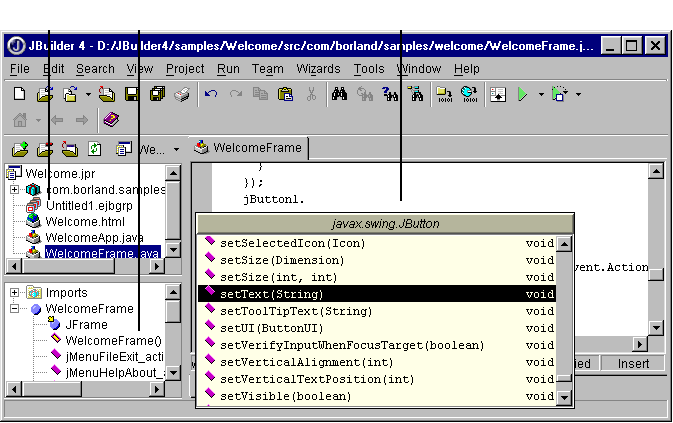The image size is (673, 423).
Task: Click the completion list scroll down arrow
Action: (x=564, y=397)
